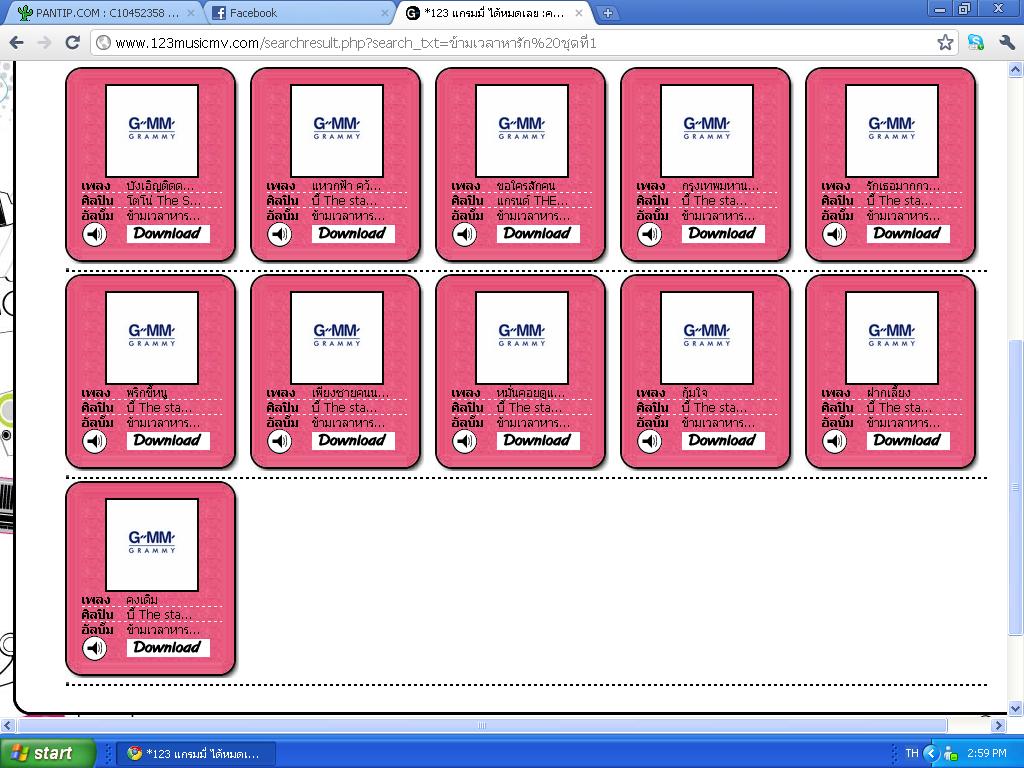
Task: Open the 2:59 PM clock
Action: (x=986, y=754)
